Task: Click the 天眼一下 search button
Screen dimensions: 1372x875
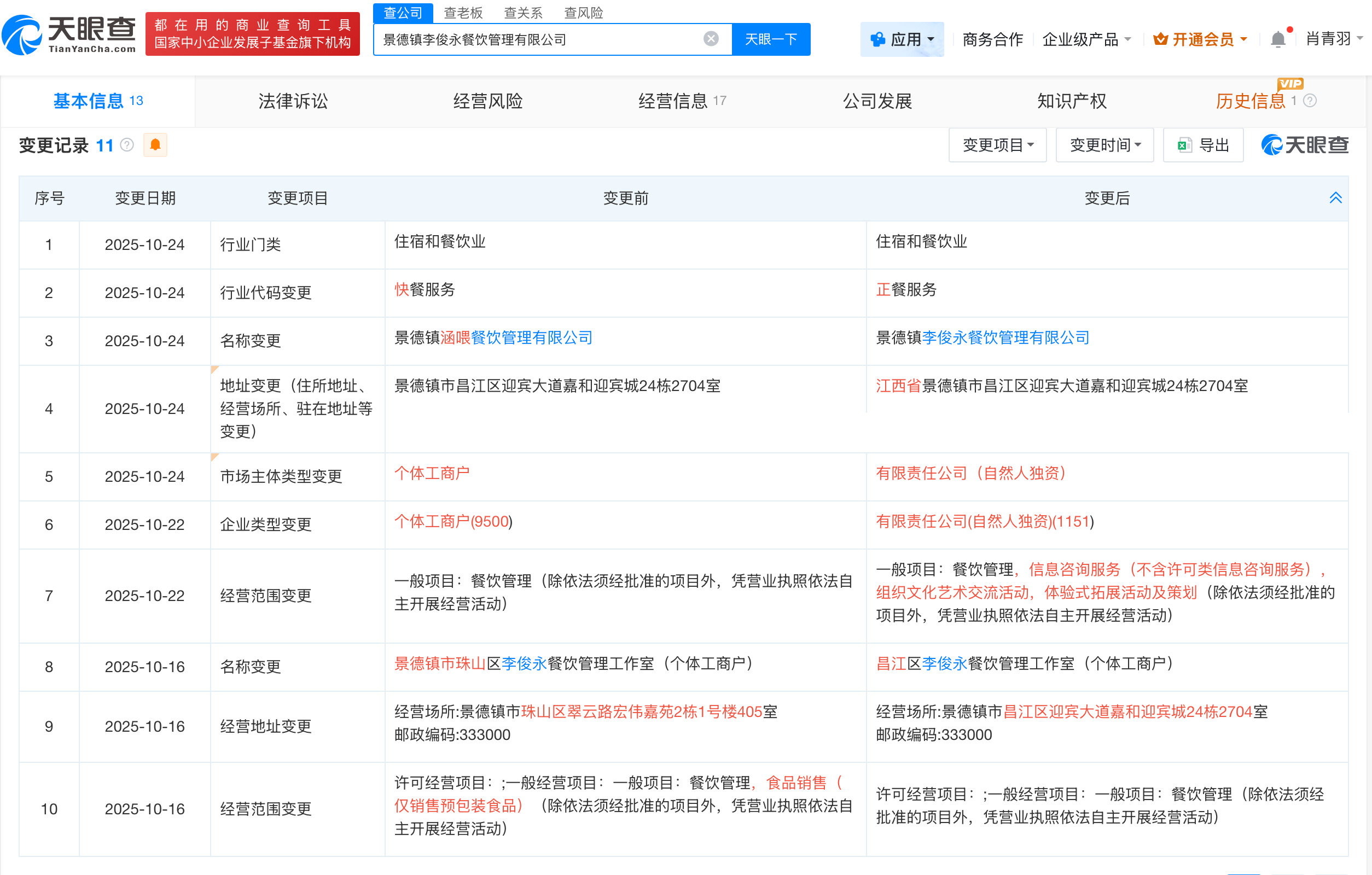Action: pyautogui.click(x=770, y=39)
